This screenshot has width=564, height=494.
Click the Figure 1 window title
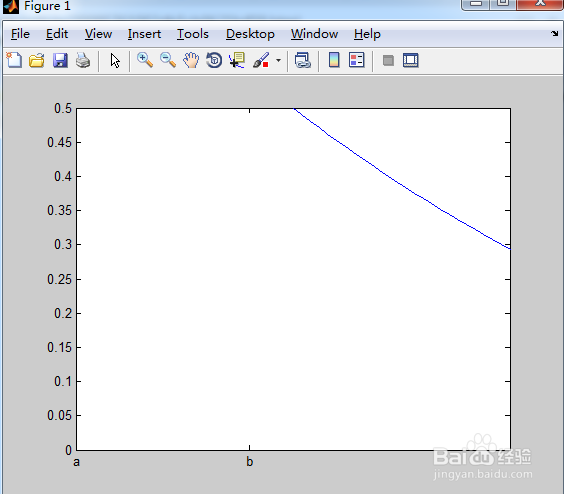pyautogui.click(x=47, y=6)
